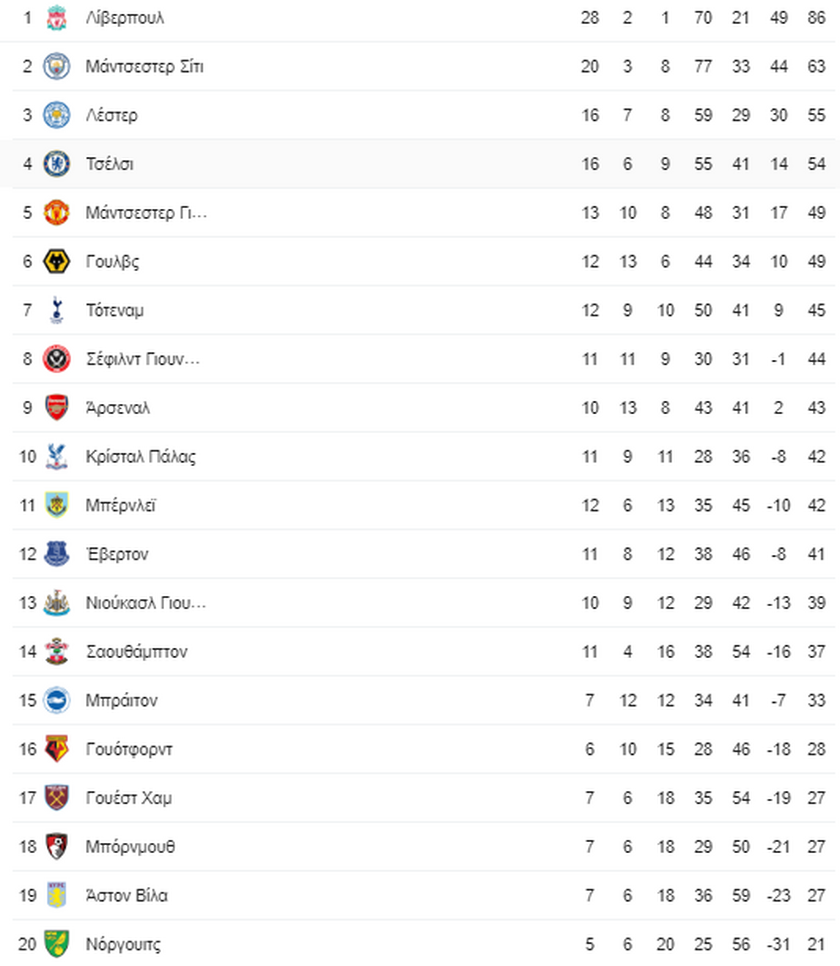Click the Leicester fox crest icon
Image resolution: width=840 pixels, height=966 pixels.
[x=56, y=115]
